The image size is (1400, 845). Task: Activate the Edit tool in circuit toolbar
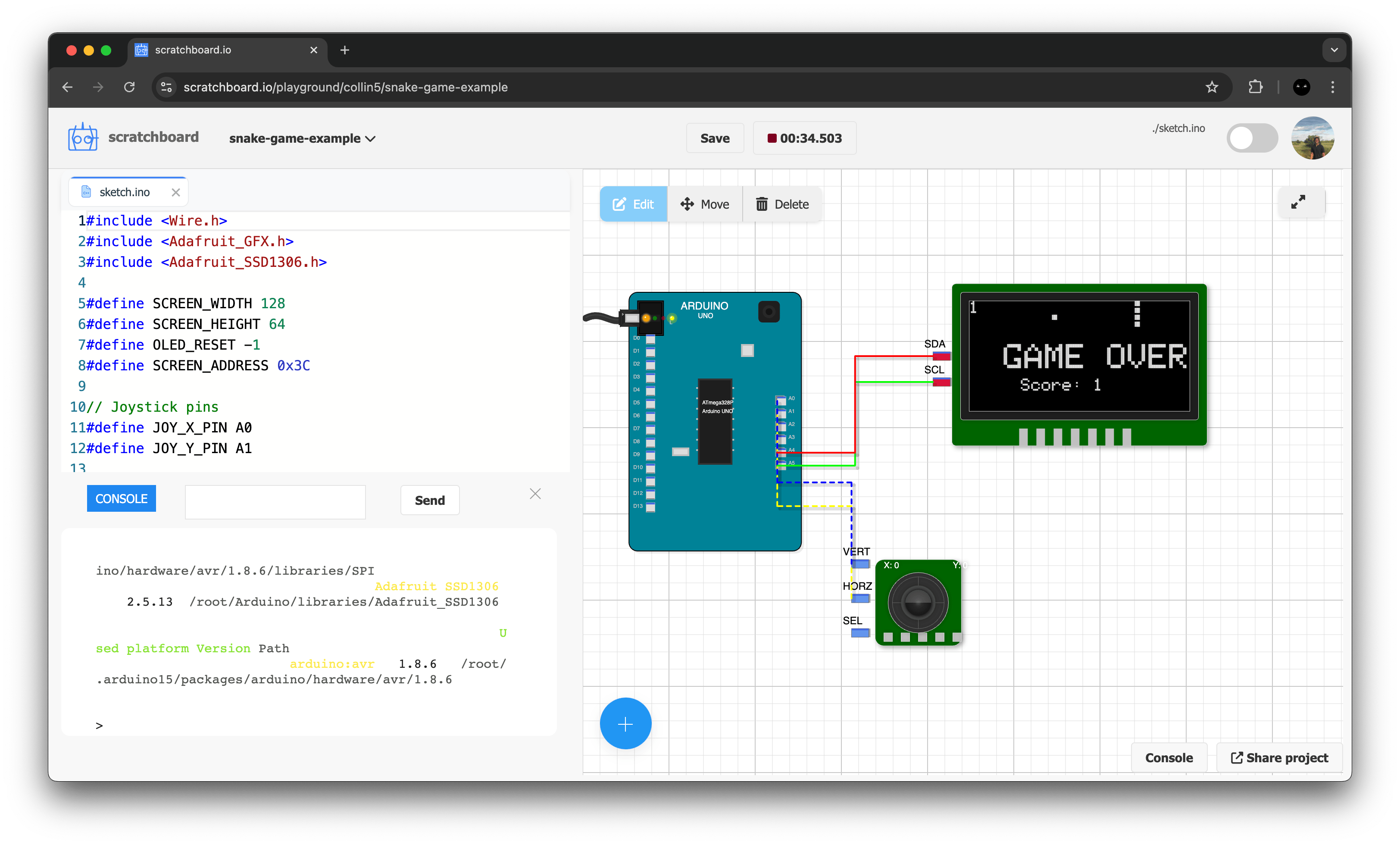633,204
